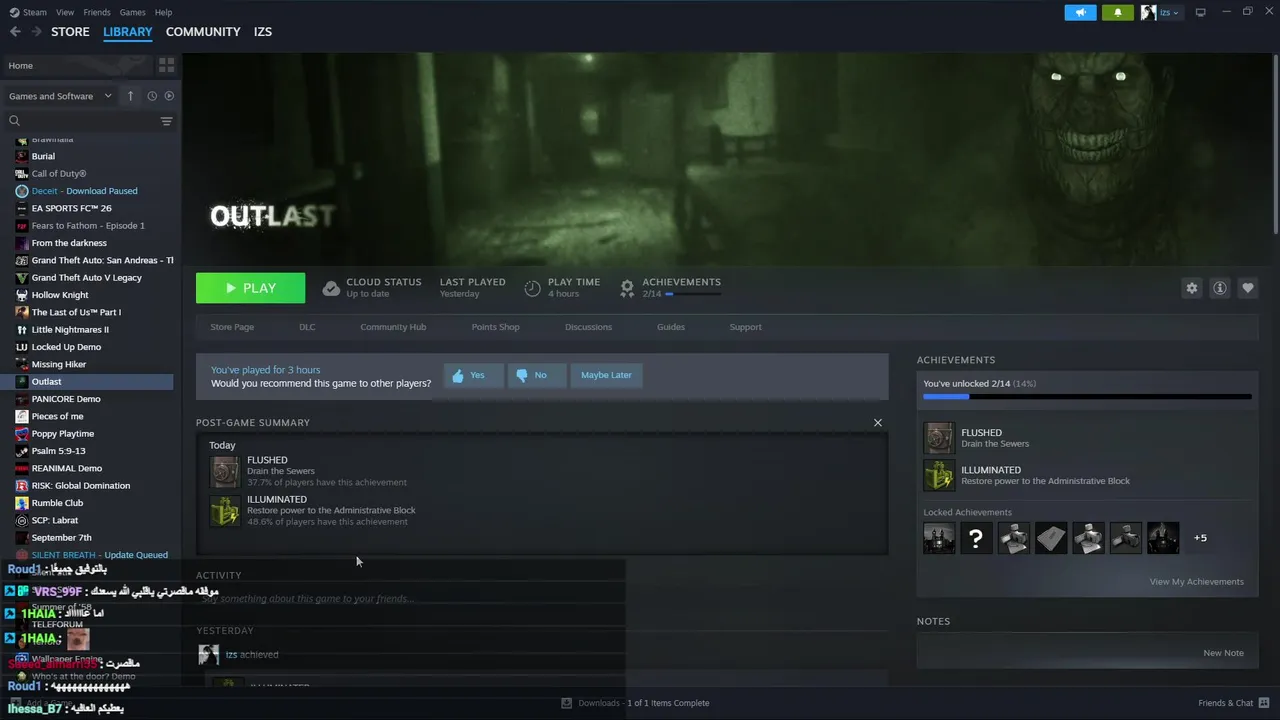Close the Post-Game Summary panel
Viewport: 1280px width, 720px height.
(x=878, y=423)
